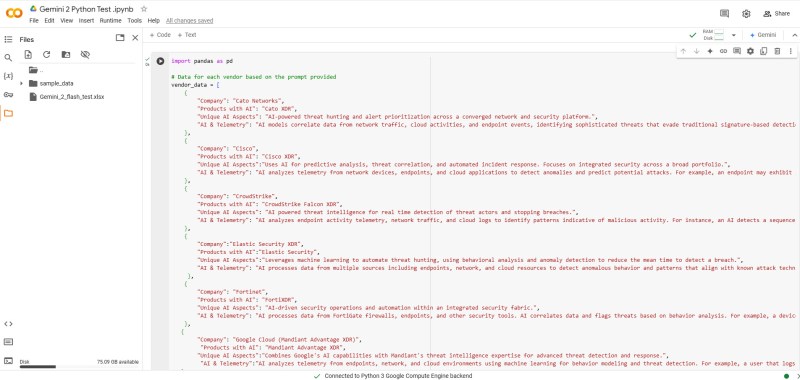This screenshot has width=800, height=380.
Task: Collapse the header with the top-right chevron
Action: coord(794,35)
